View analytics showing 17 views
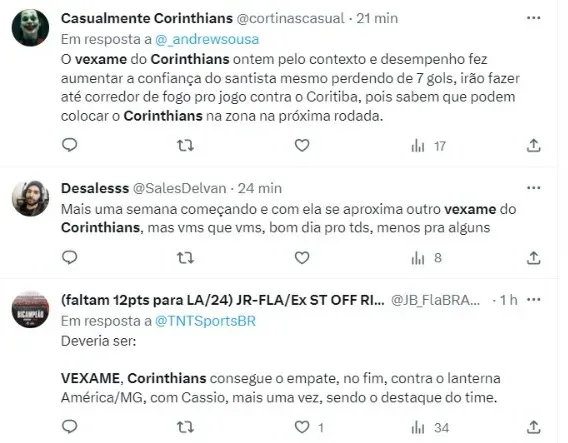 point(428,146)
